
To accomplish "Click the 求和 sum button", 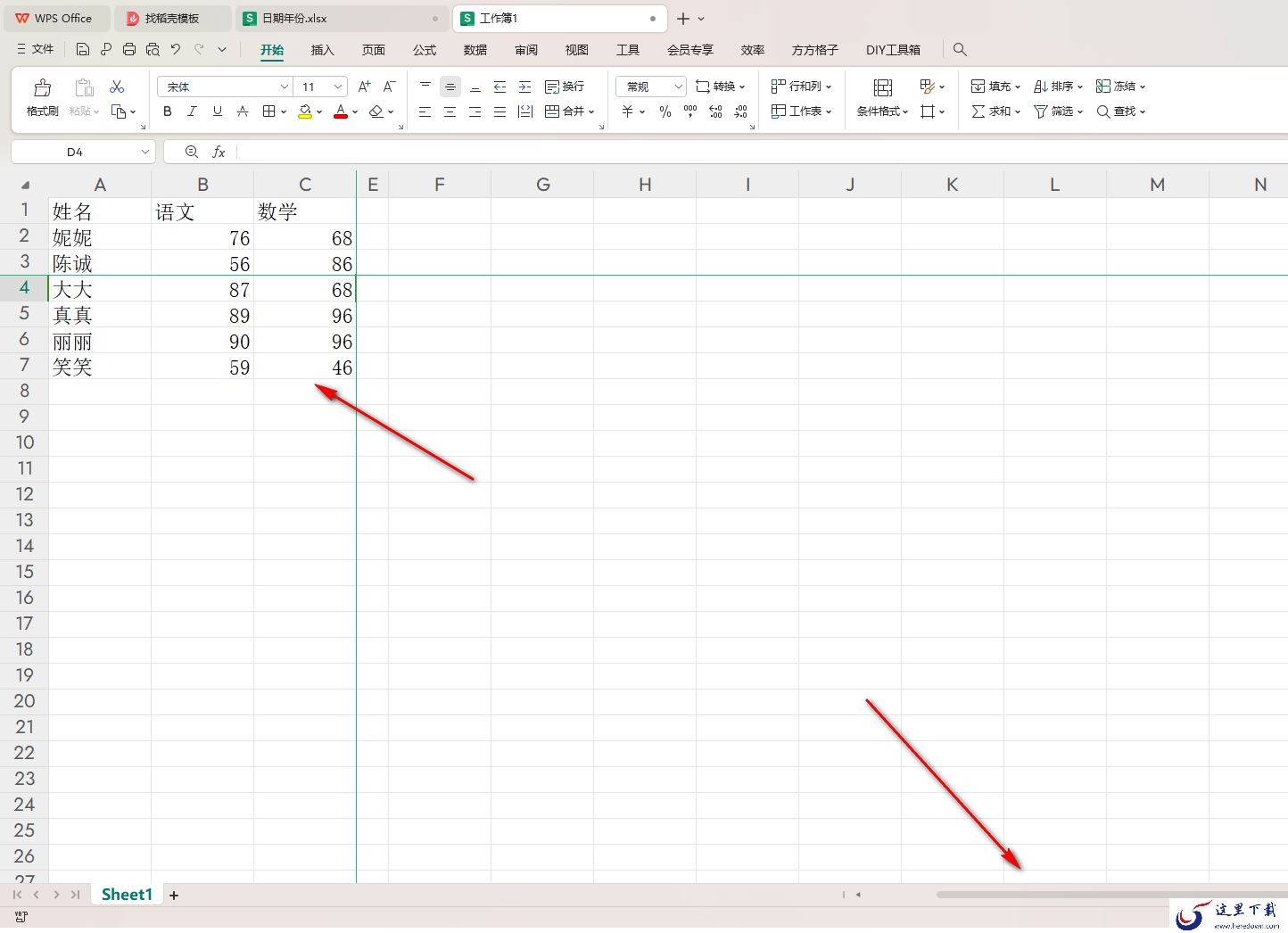I will 995,111.
